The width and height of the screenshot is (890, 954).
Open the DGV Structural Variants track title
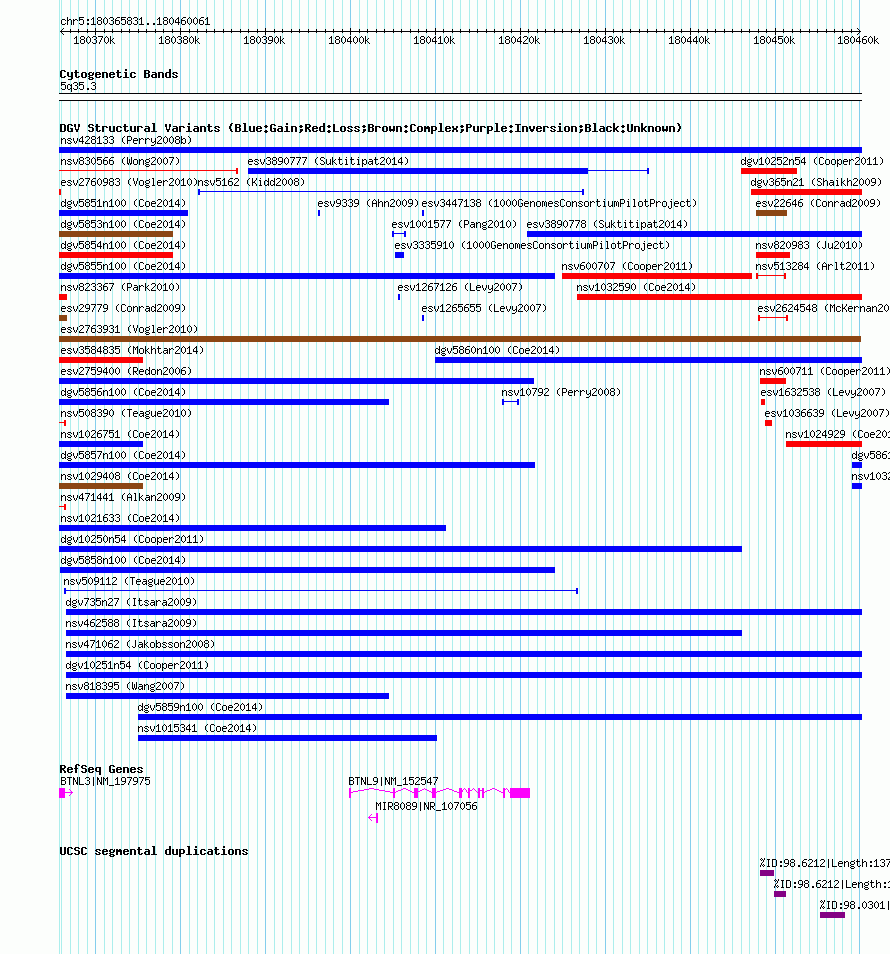(370, 128)
